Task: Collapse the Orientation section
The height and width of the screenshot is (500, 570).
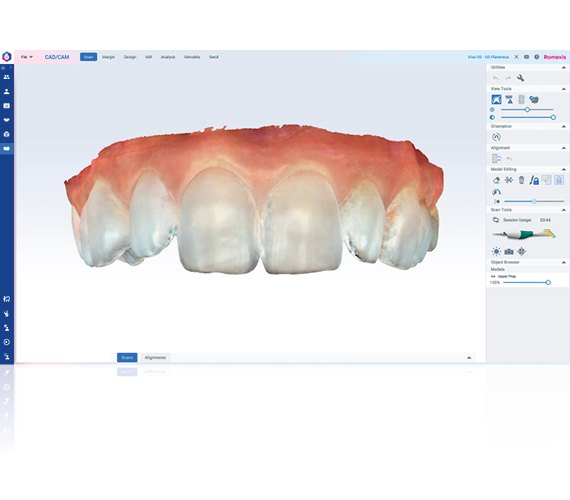Action: 564,127
